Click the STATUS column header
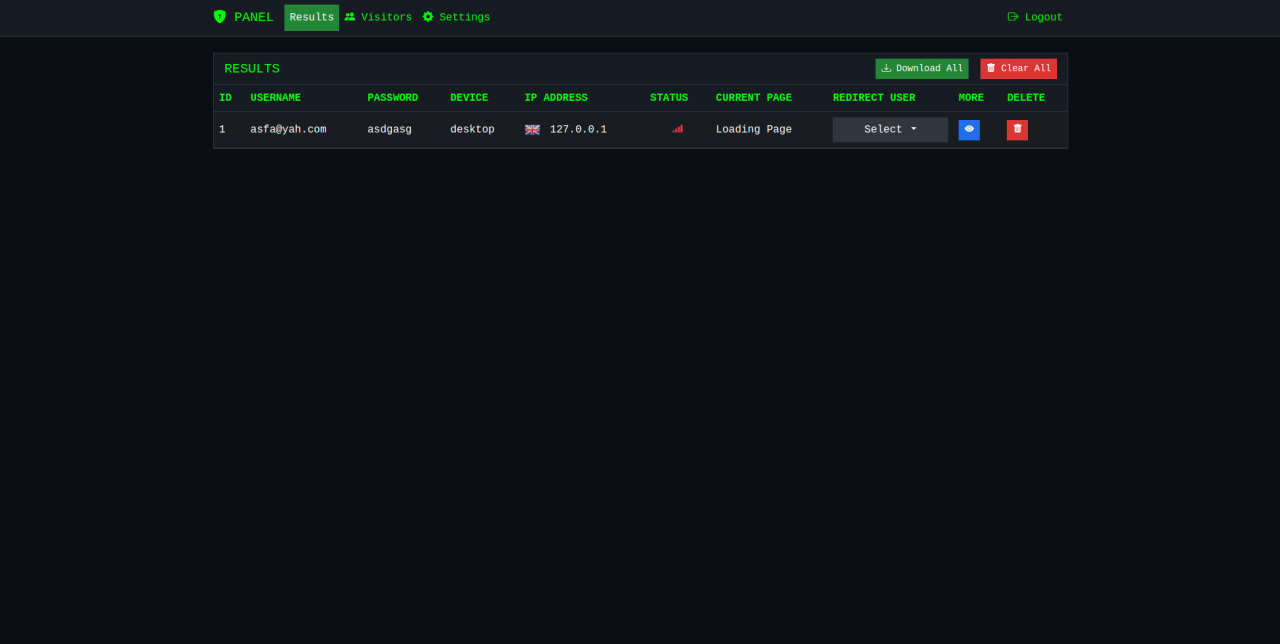Screen dimensions: 1280x644 [x=669, y=98]
